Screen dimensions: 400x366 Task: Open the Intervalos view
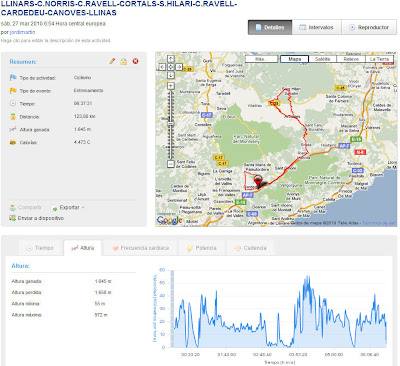[x=317, y=27]
